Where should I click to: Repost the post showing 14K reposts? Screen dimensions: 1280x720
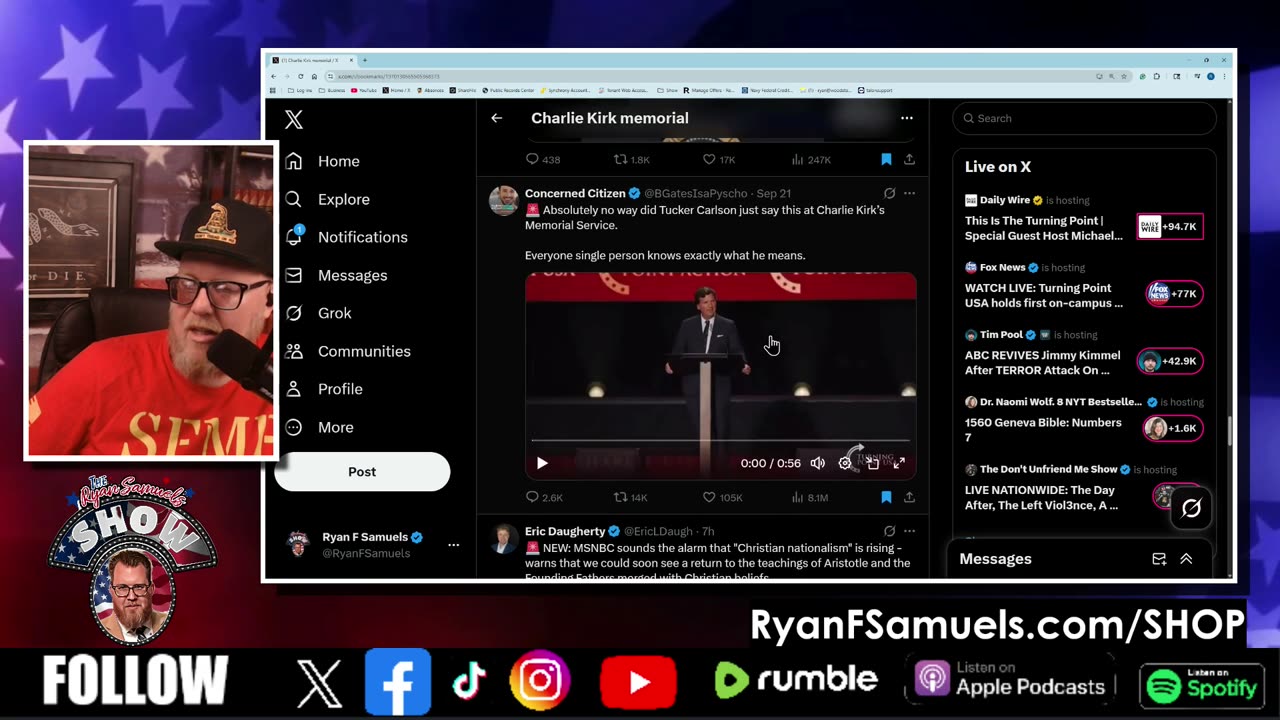tap(631, 497)
